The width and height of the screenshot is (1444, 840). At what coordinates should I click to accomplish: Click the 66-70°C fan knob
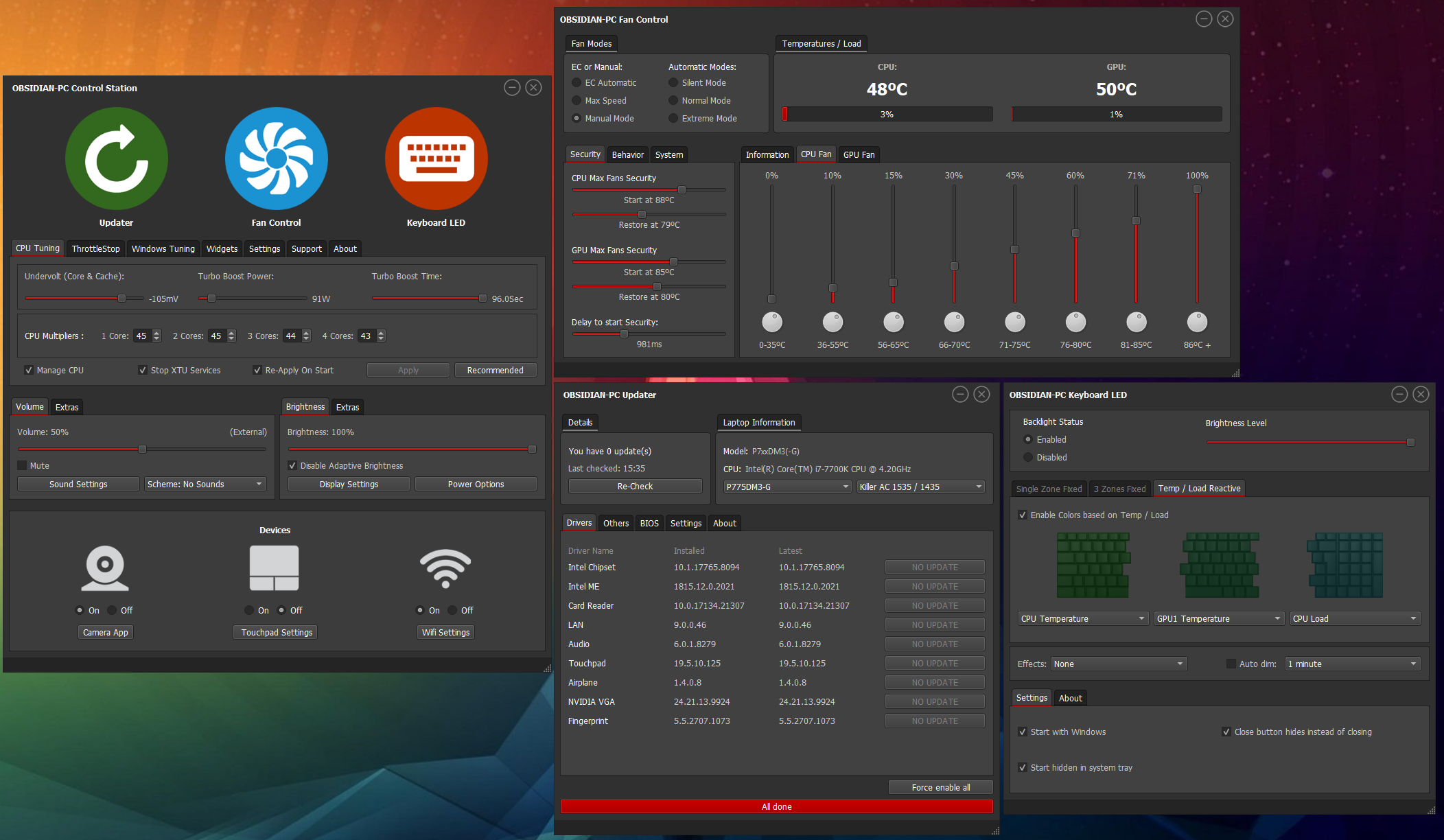954,322
